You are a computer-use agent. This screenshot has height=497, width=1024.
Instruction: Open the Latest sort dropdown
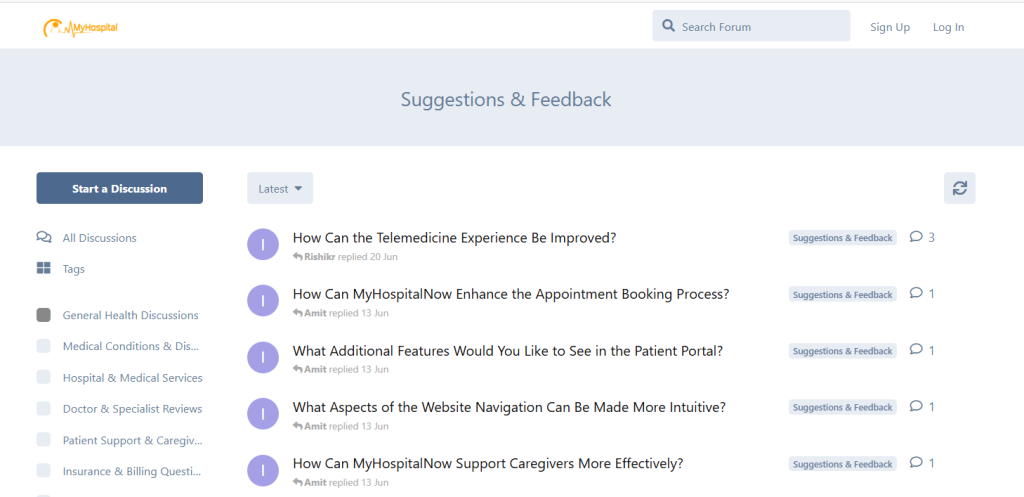click(280, 188)
